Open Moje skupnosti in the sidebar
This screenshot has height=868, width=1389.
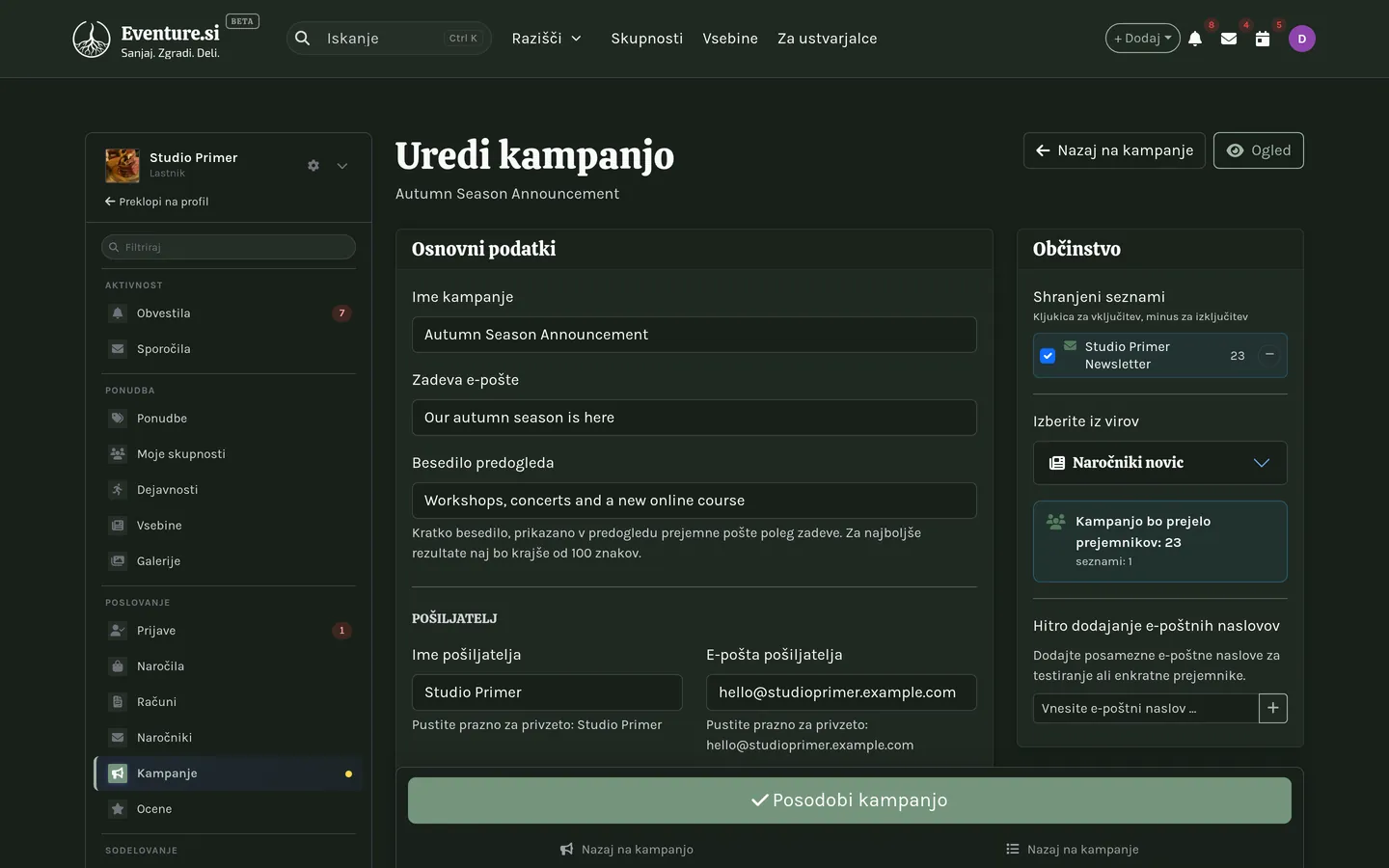pyautogui.click(x=229, y=454)
